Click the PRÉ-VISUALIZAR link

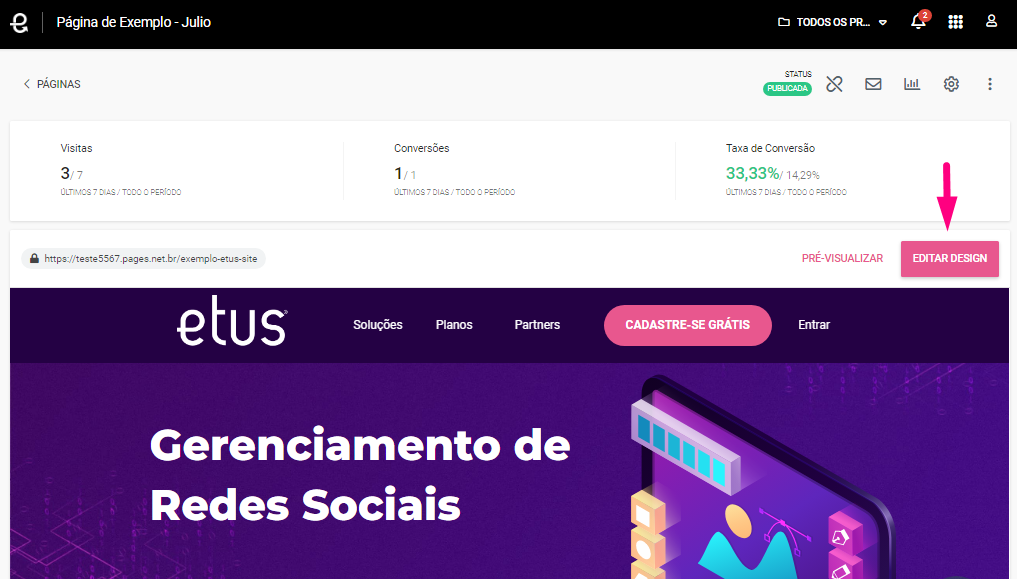click(x=842, y=258)
